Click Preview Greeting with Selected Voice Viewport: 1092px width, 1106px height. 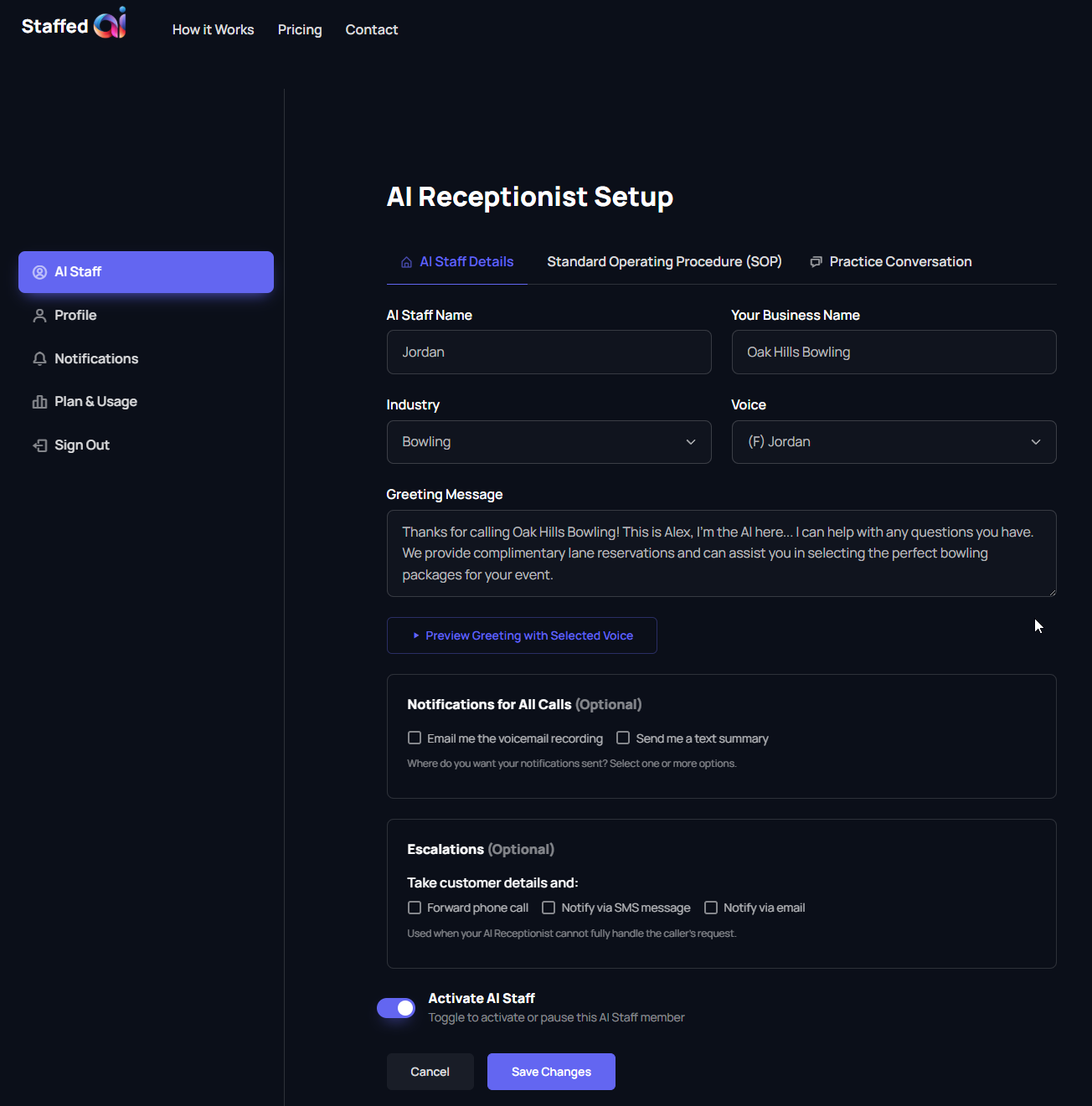pyautogui.click(x=522, y=635)
